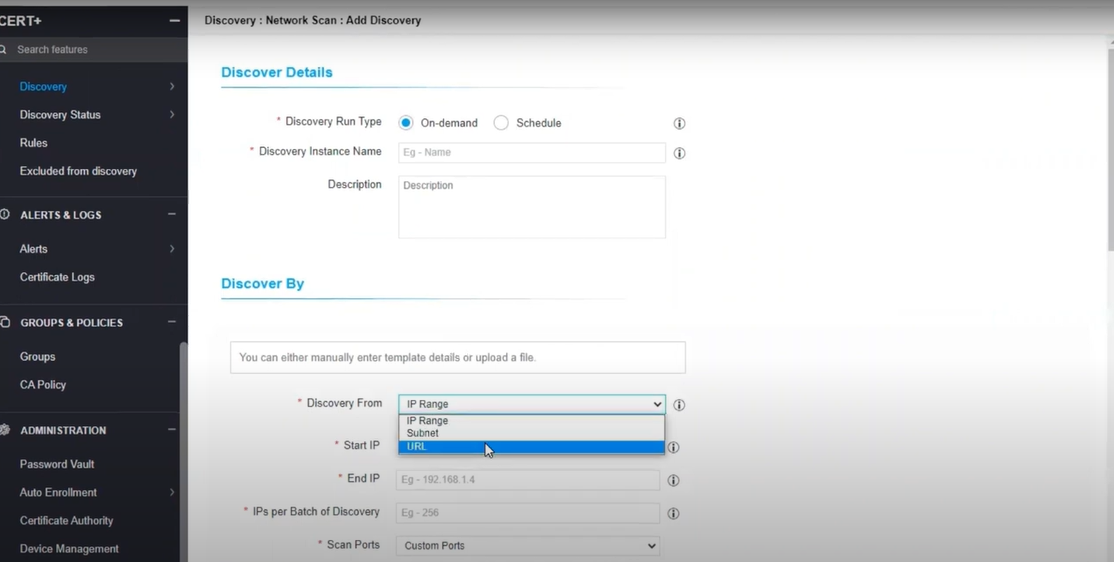Click info icon beside Start IP field

pos(674,448)
